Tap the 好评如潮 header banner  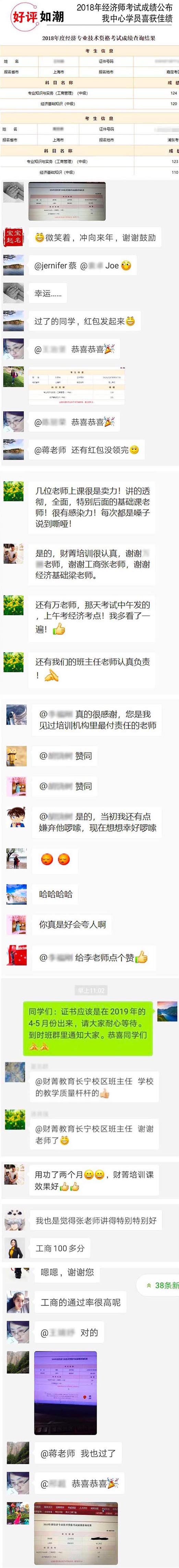click(37, 17)
